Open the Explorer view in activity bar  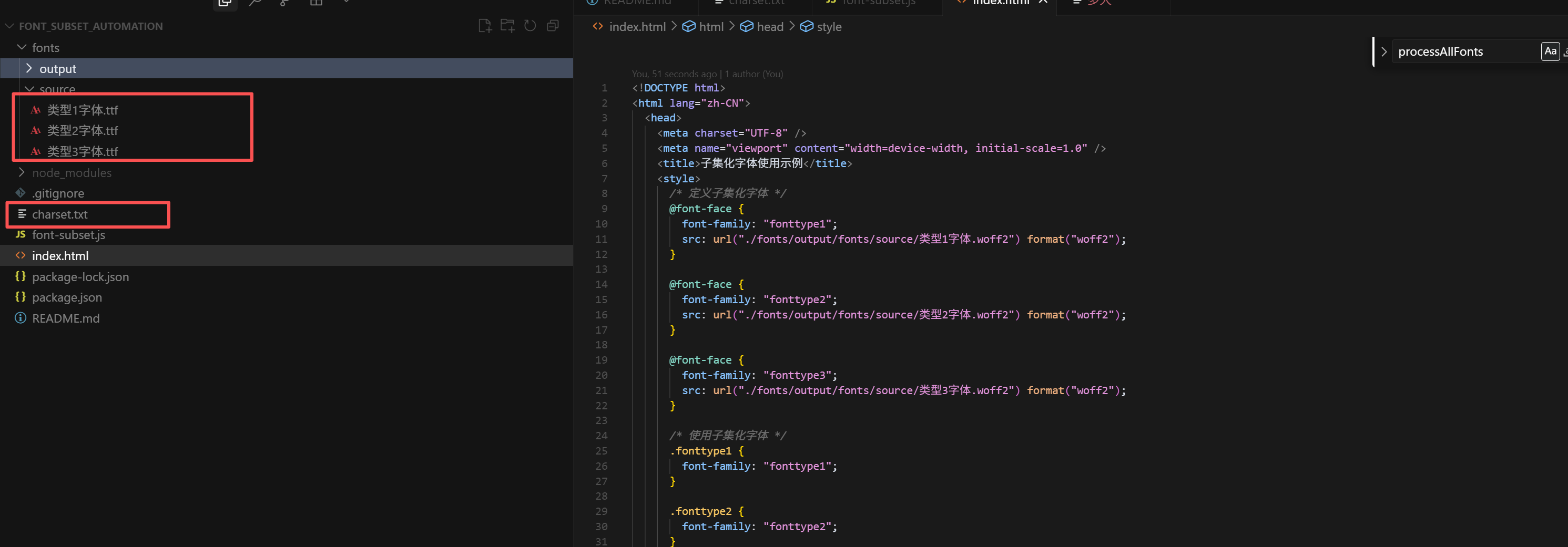tap(225, 3)
